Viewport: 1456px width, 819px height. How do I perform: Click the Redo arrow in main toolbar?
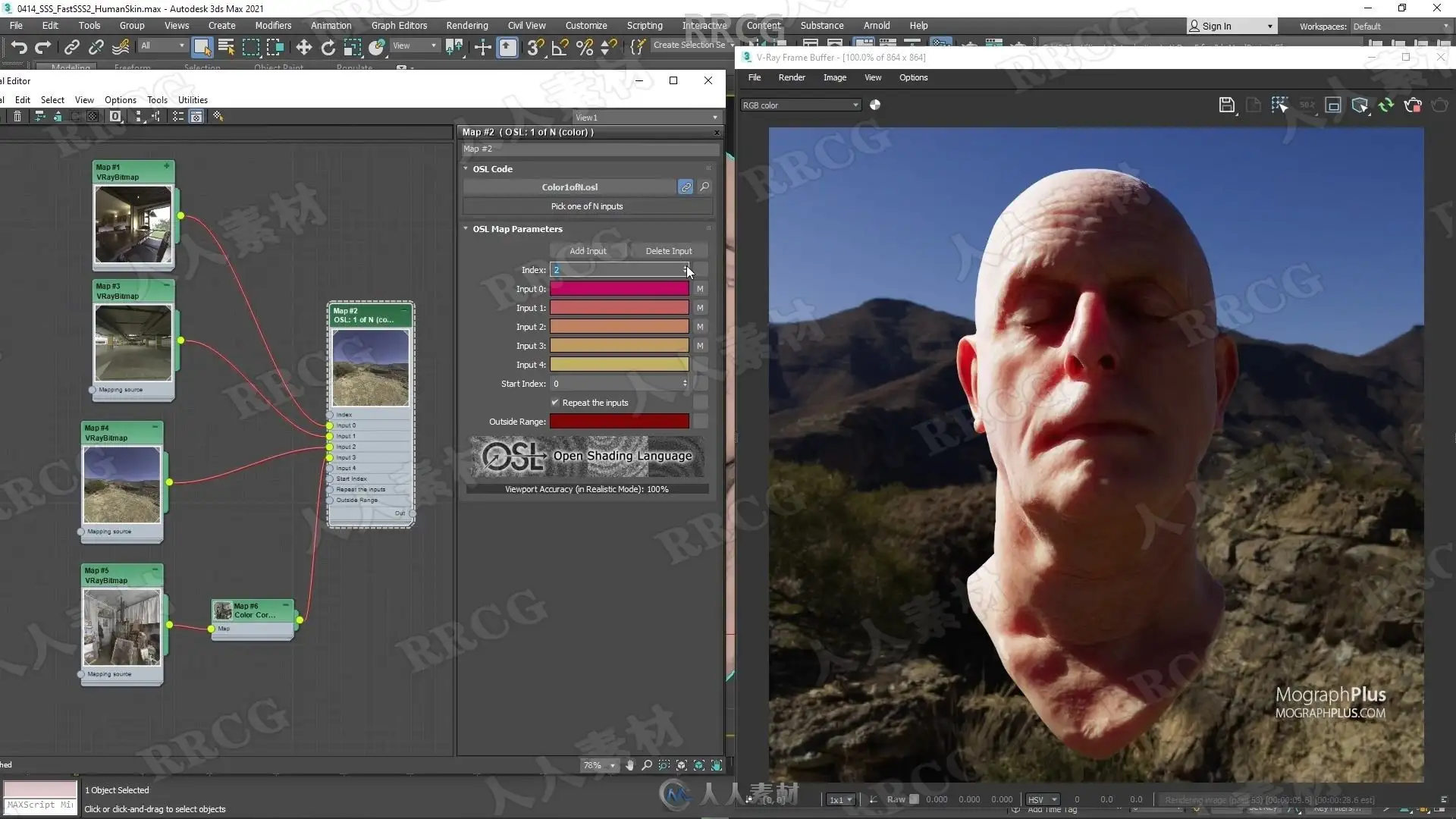(43, 47)
